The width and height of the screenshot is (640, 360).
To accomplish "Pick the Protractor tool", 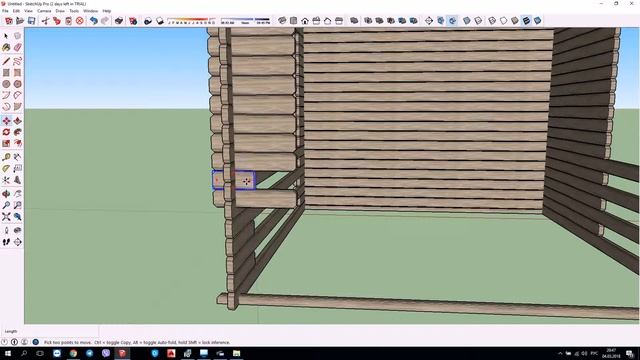I will tap(6, 169).
